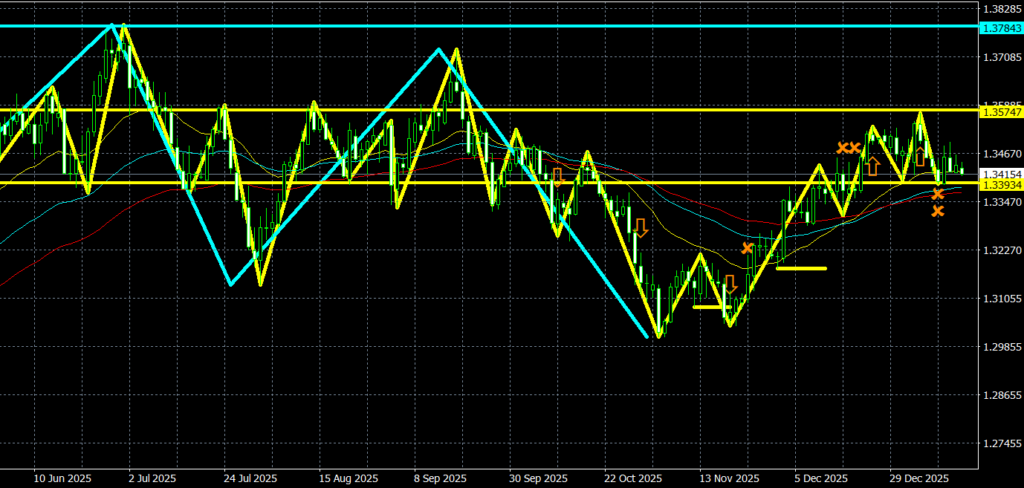Viewport: 1024px width, 488px height.
Task: Select the rightmost orange up arrow near 29 Dec
Action: click(920, 156)
